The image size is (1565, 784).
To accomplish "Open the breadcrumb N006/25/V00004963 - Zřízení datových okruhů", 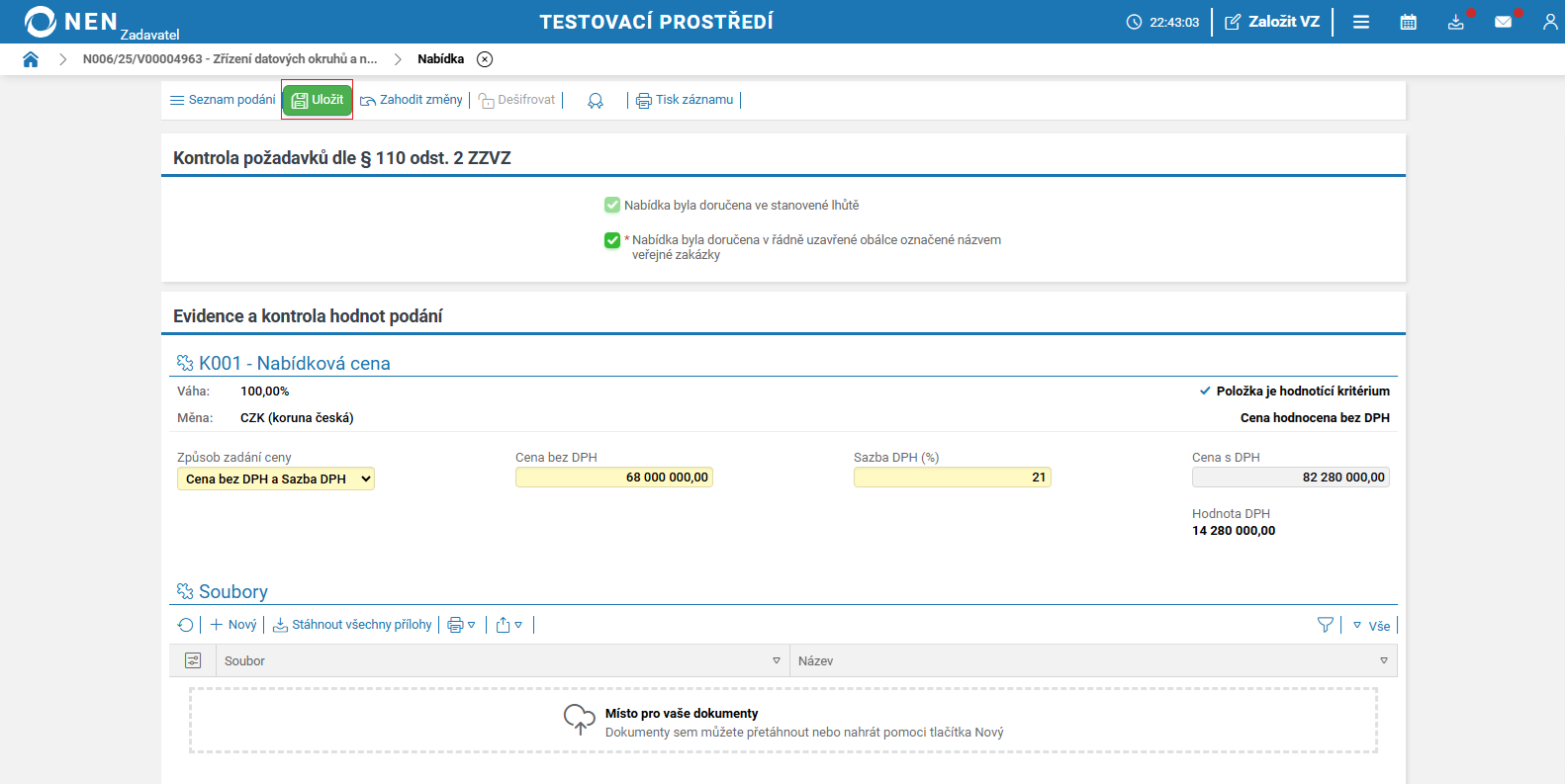I will pos(230,59).
